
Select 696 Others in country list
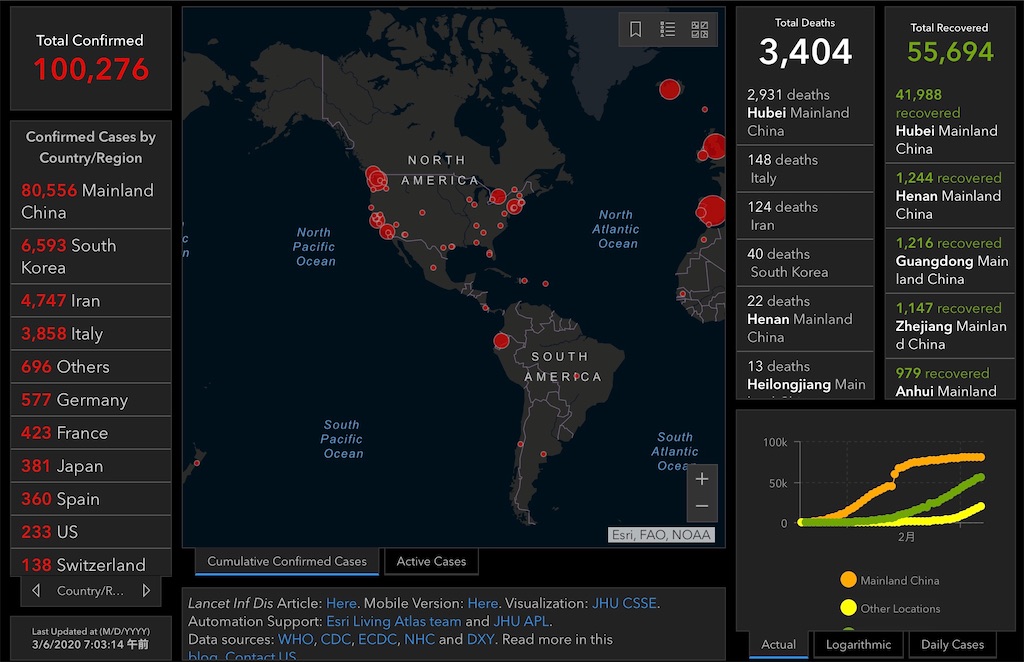[x=91, y=367]
